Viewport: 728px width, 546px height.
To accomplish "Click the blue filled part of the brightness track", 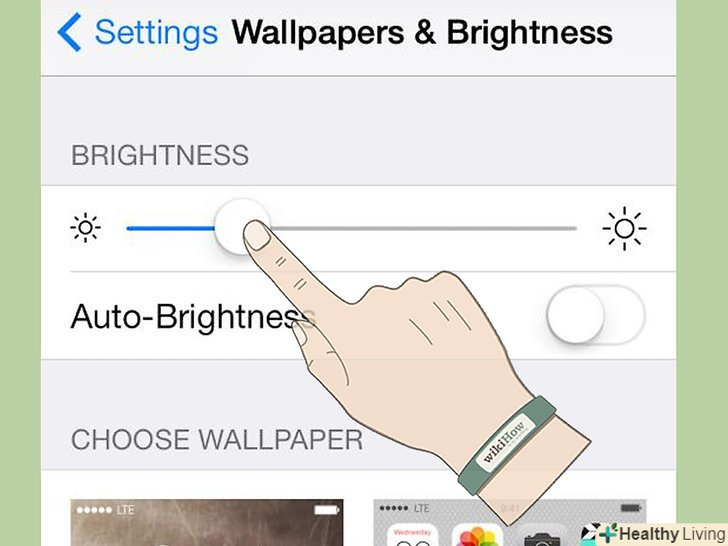I will click(170, 228).
